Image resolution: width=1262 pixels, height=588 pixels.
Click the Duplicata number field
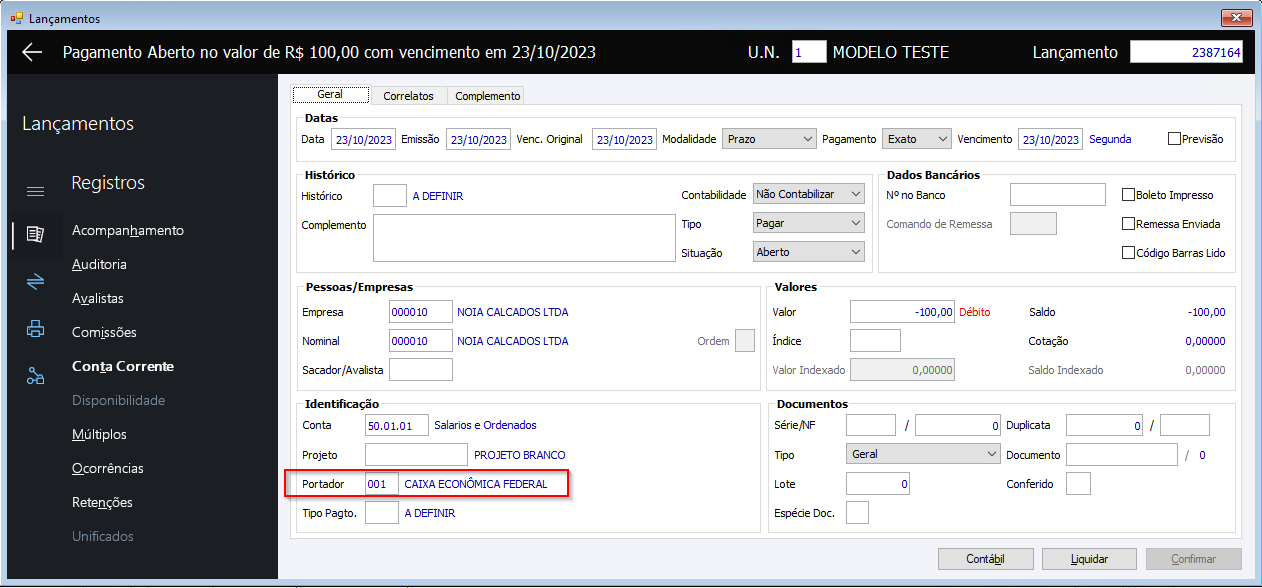[x=1104, y=425]
